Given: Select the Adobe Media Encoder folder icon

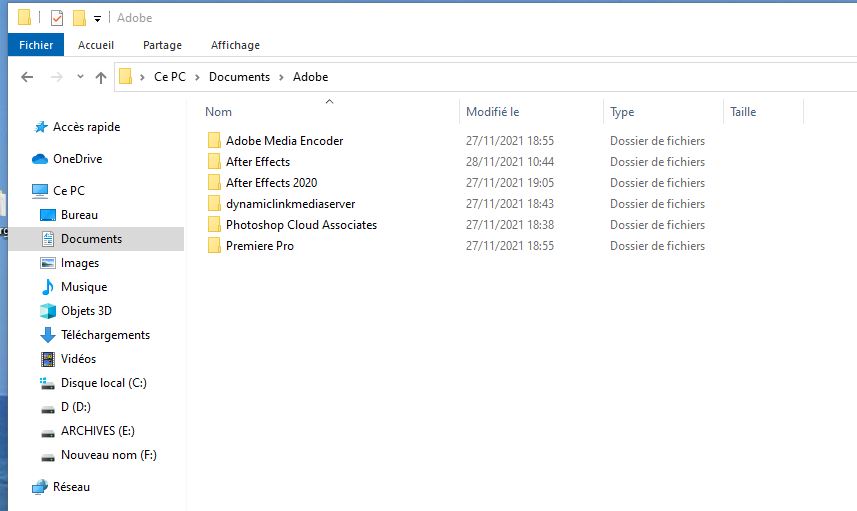Looking at the screenshot, I should click(214, 140).
